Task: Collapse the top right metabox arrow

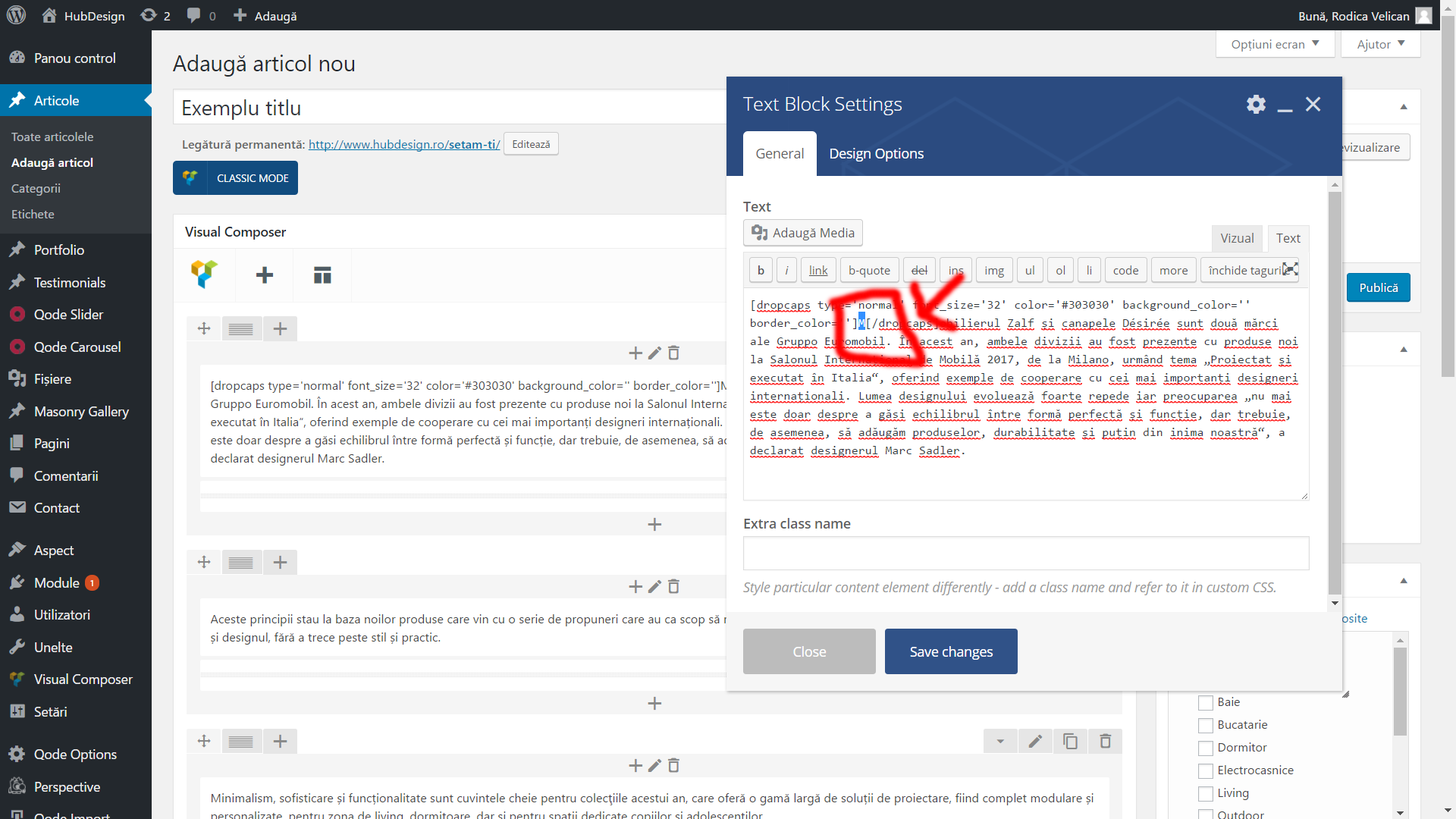Action: pyautogui.click(x=1404, y=106)
